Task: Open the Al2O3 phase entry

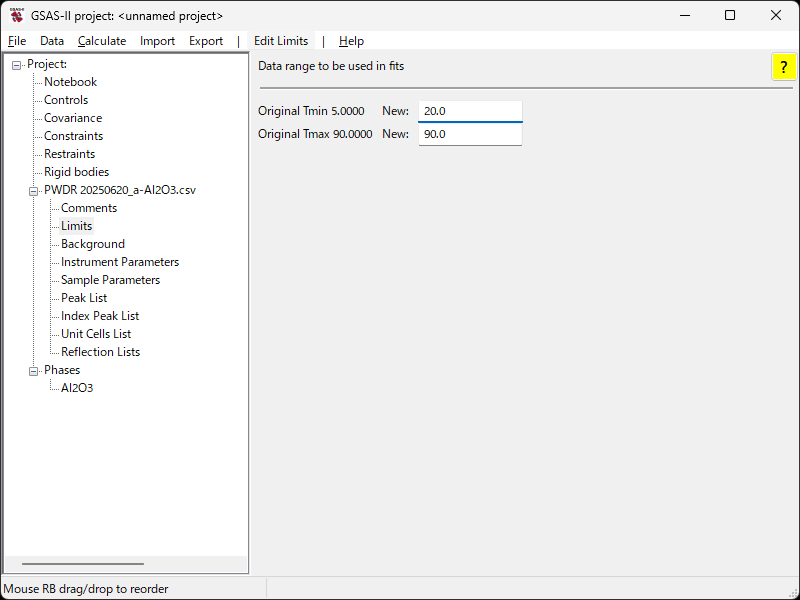Action: (77, 388)
